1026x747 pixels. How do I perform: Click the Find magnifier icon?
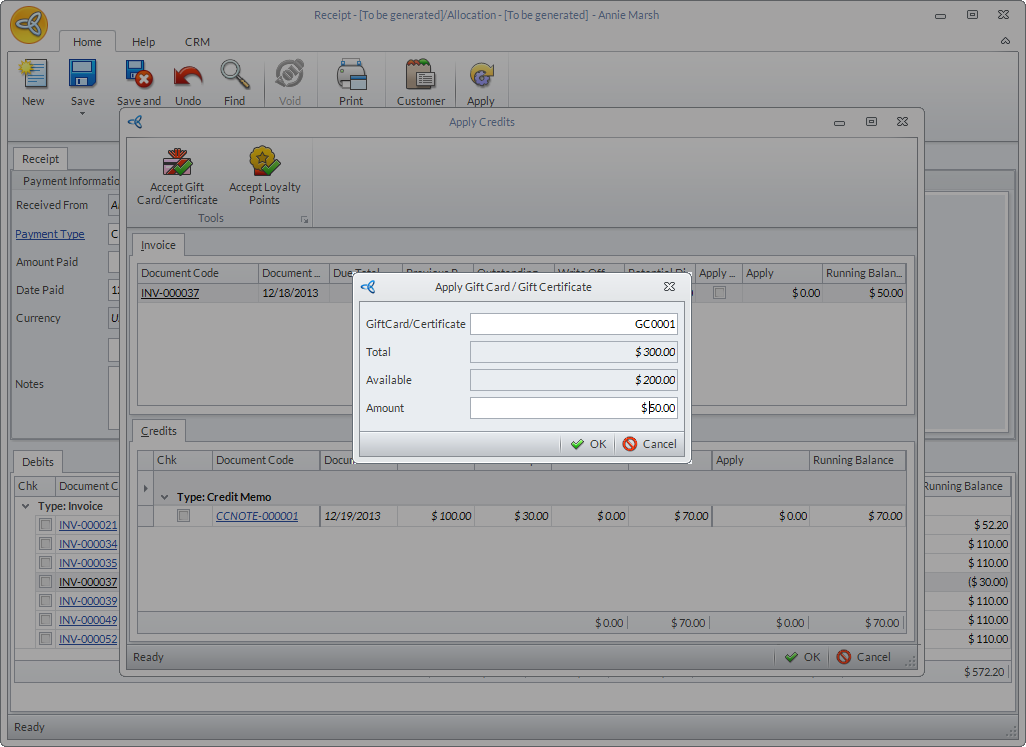pyautogui.click(x=234, y=75)
